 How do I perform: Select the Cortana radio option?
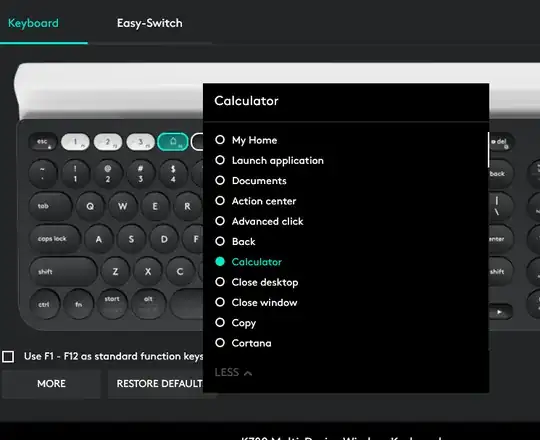click(243, 343)
